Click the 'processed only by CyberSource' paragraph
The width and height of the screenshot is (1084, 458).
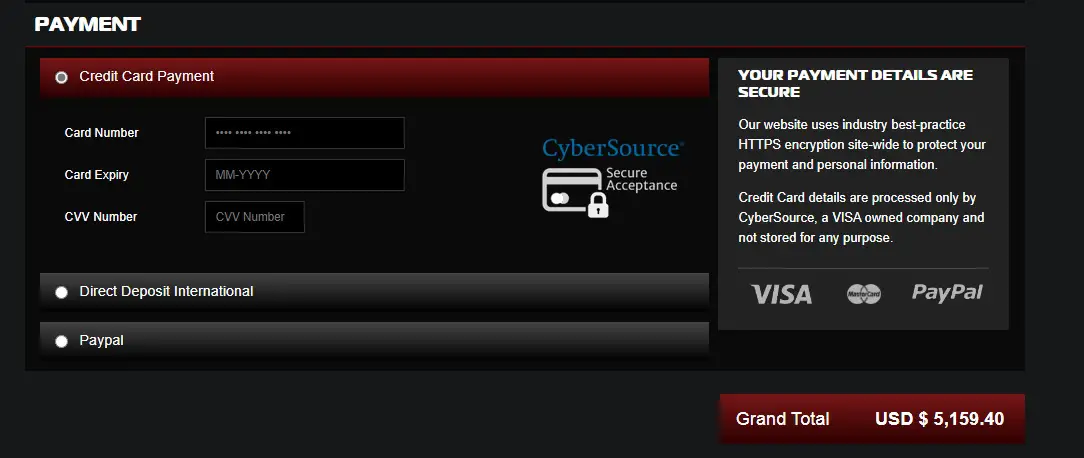click(861, 218)
